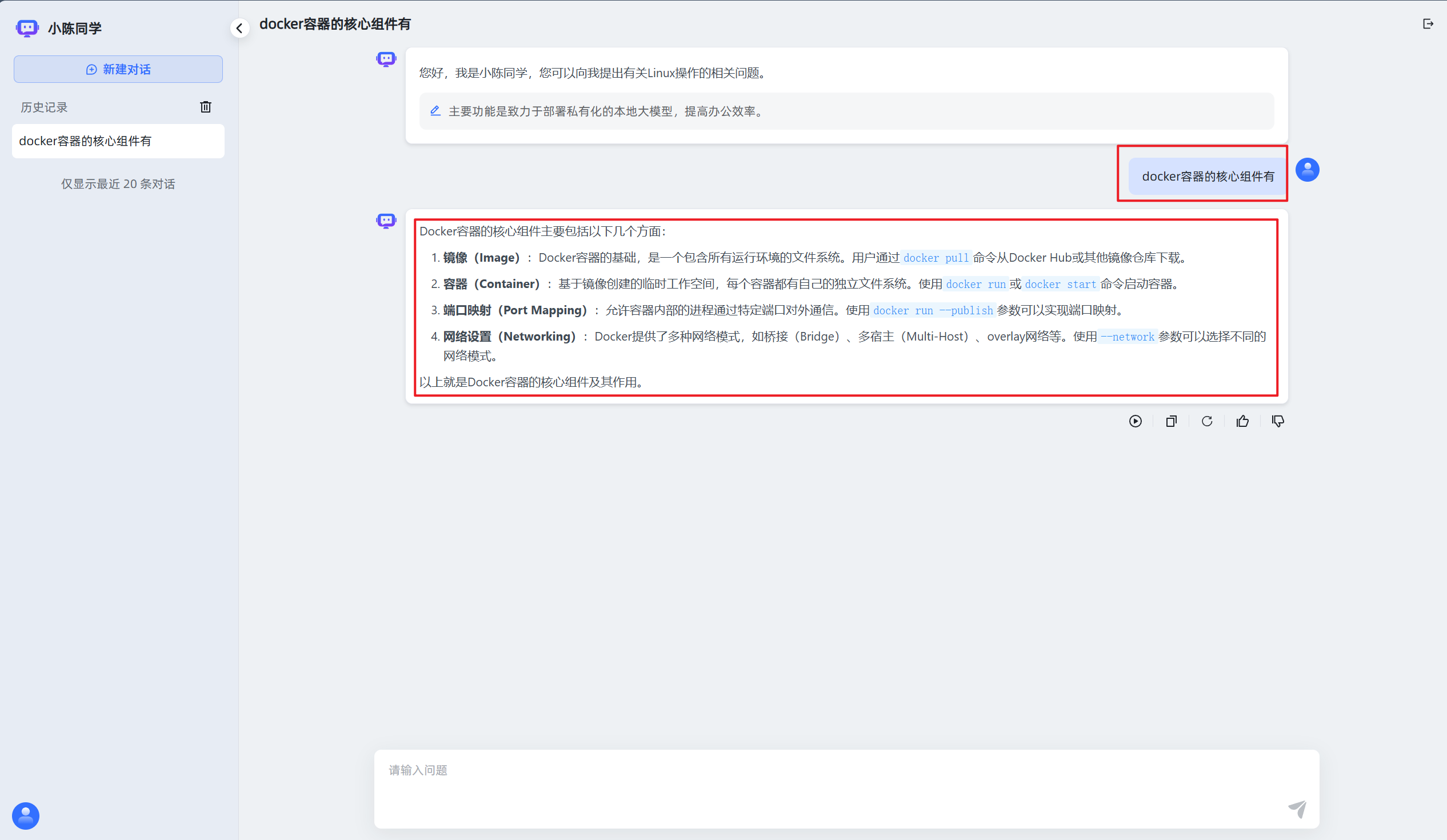Click the pencil edit icon in greeting

(x=435, y=111)
